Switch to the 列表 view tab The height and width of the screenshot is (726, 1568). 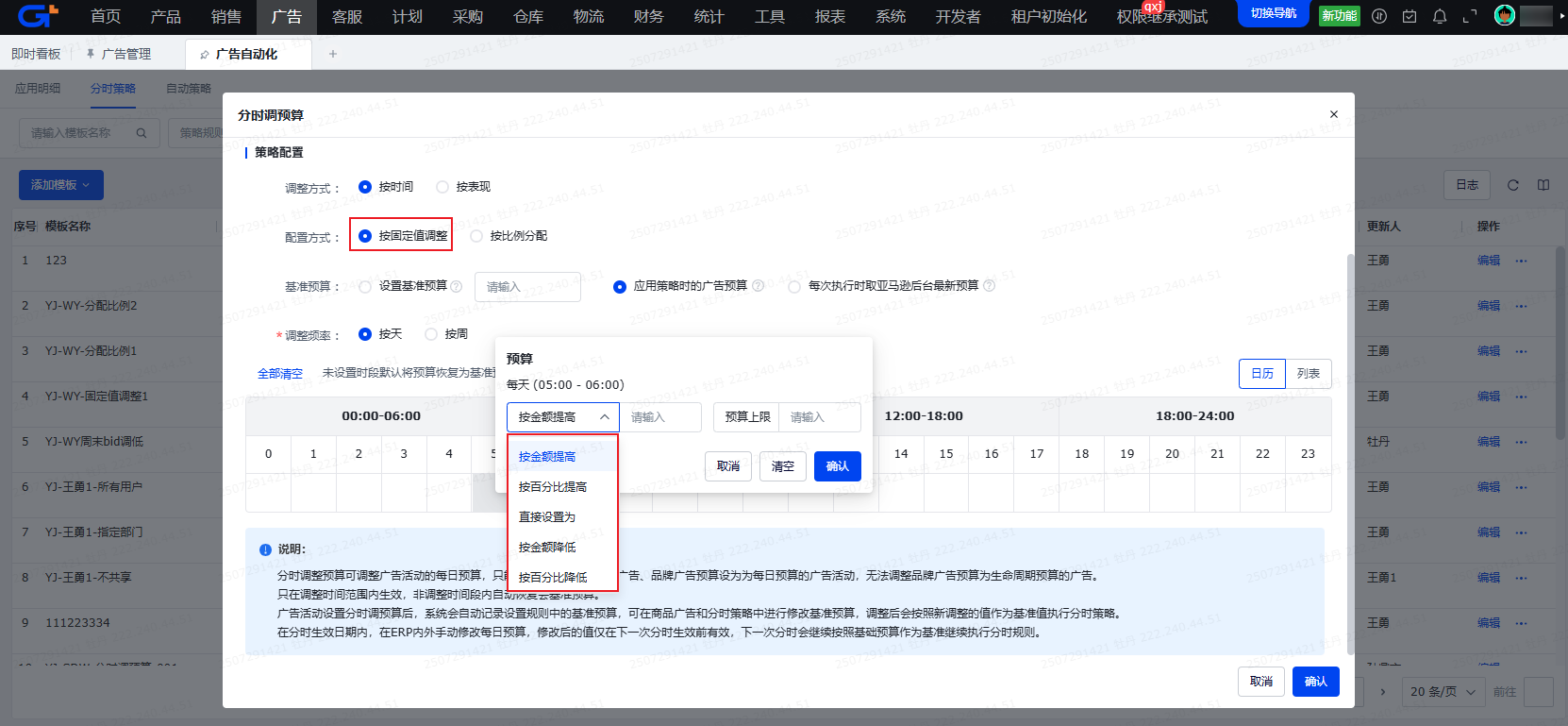1308,374
